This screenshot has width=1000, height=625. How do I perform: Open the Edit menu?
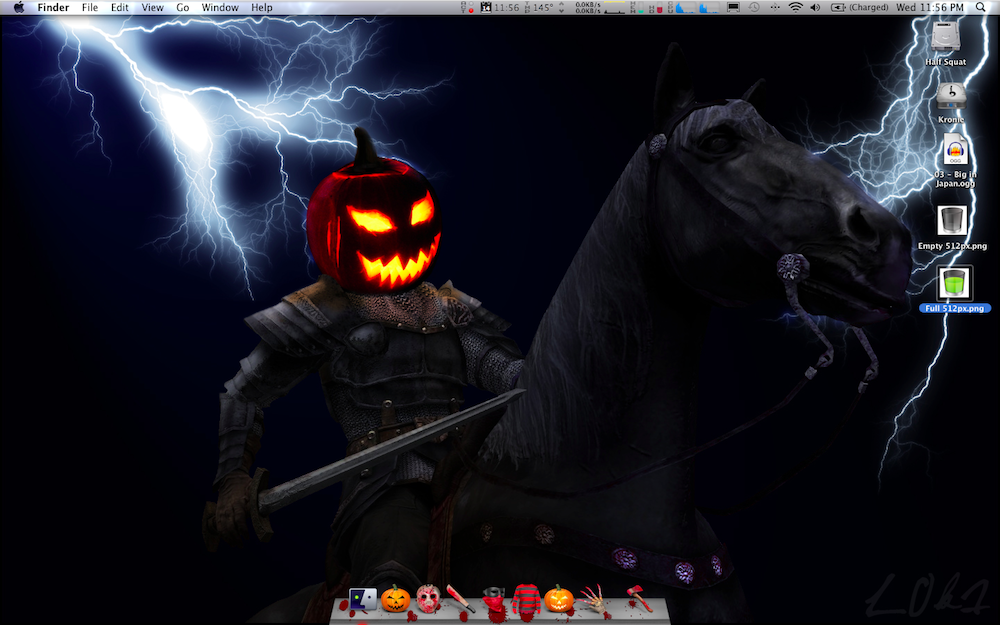(119, 8)
